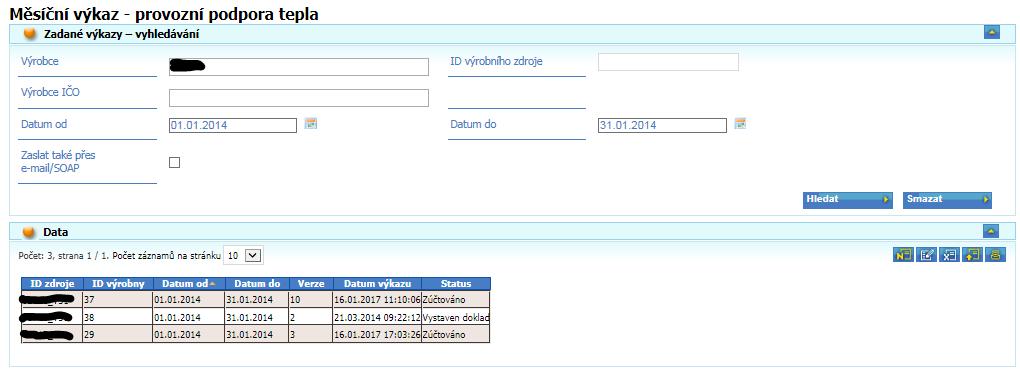
Task: Click the upload document arrow icon
Action: (x=972, y=255)
